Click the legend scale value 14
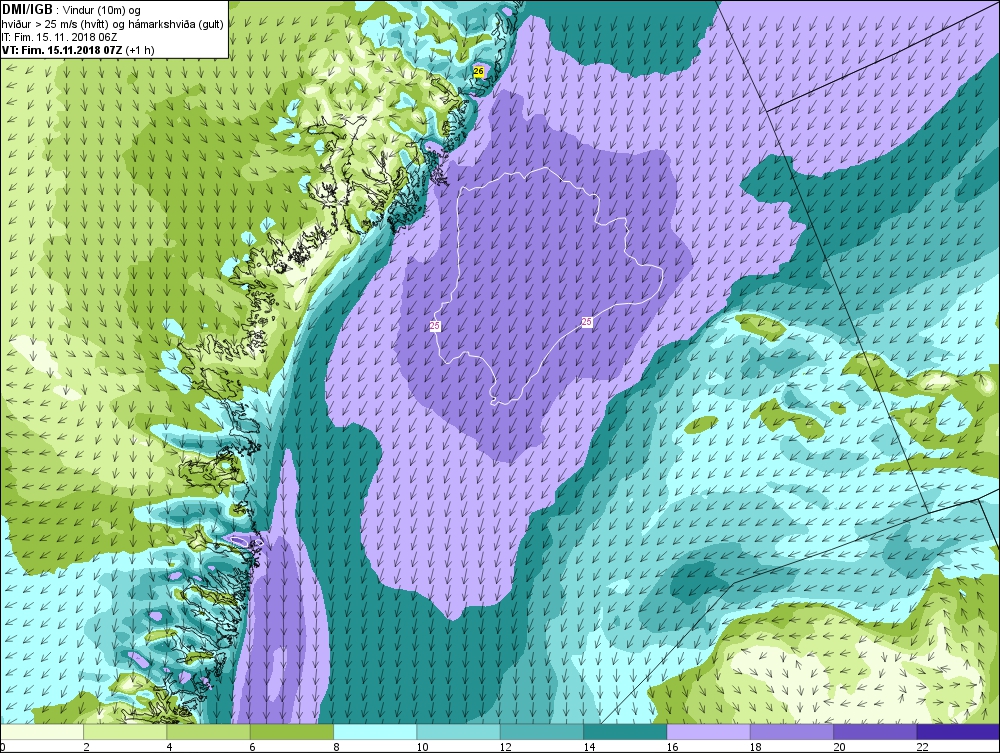This screenshot has width=1000, height=753. [589, 747]
